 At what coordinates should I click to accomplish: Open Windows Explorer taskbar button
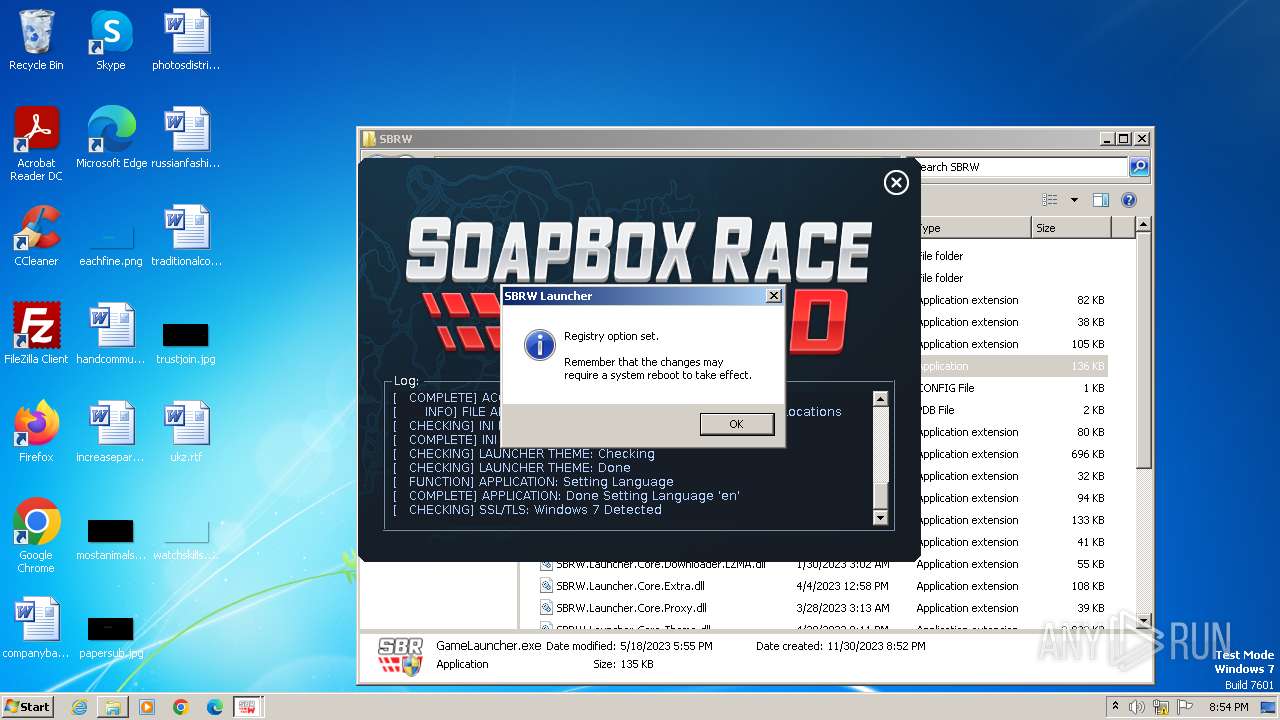[113, 707]
